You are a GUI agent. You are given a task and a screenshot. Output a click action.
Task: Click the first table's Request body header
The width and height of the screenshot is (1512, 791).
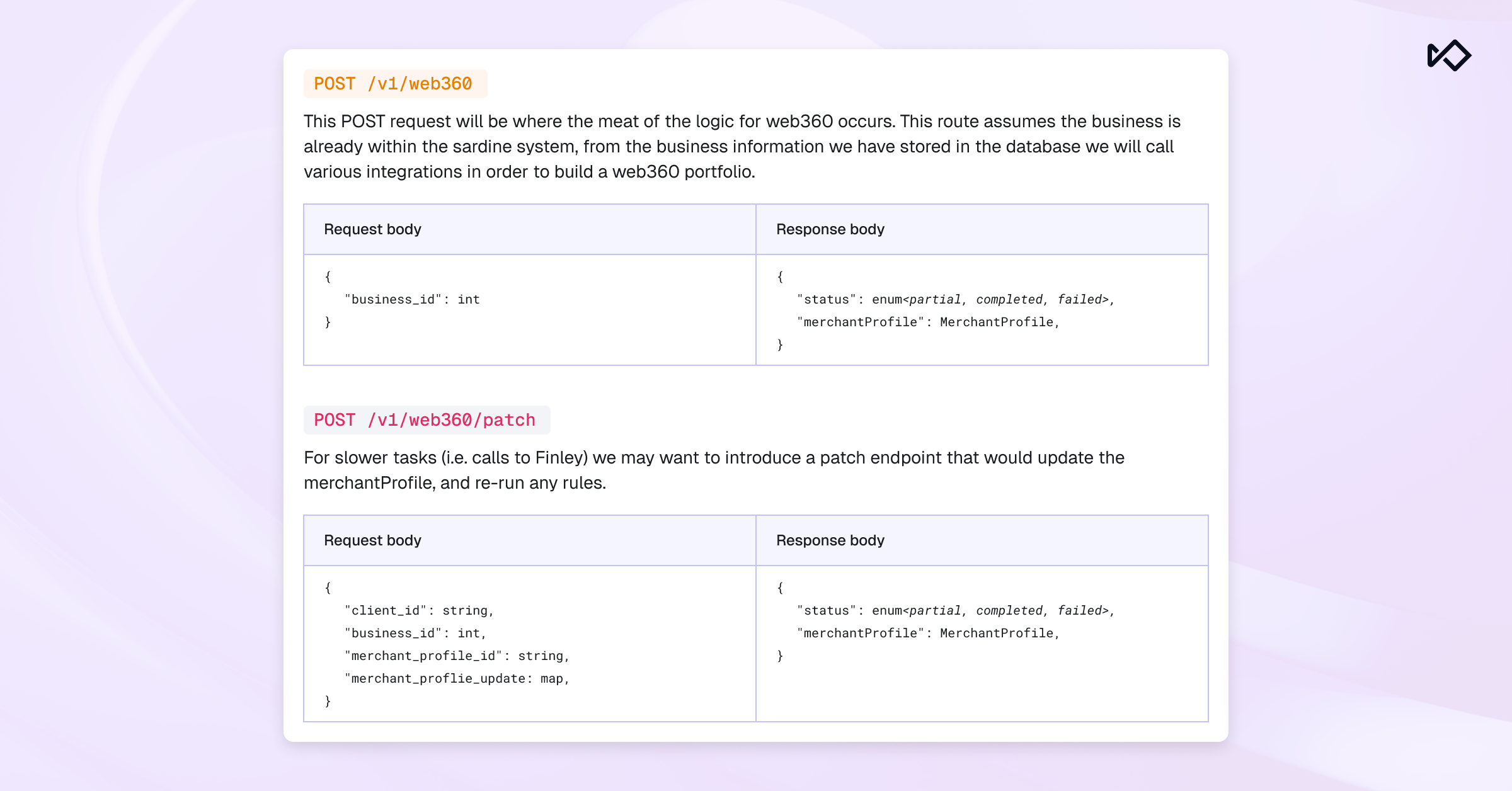click(x=372, y=229)
